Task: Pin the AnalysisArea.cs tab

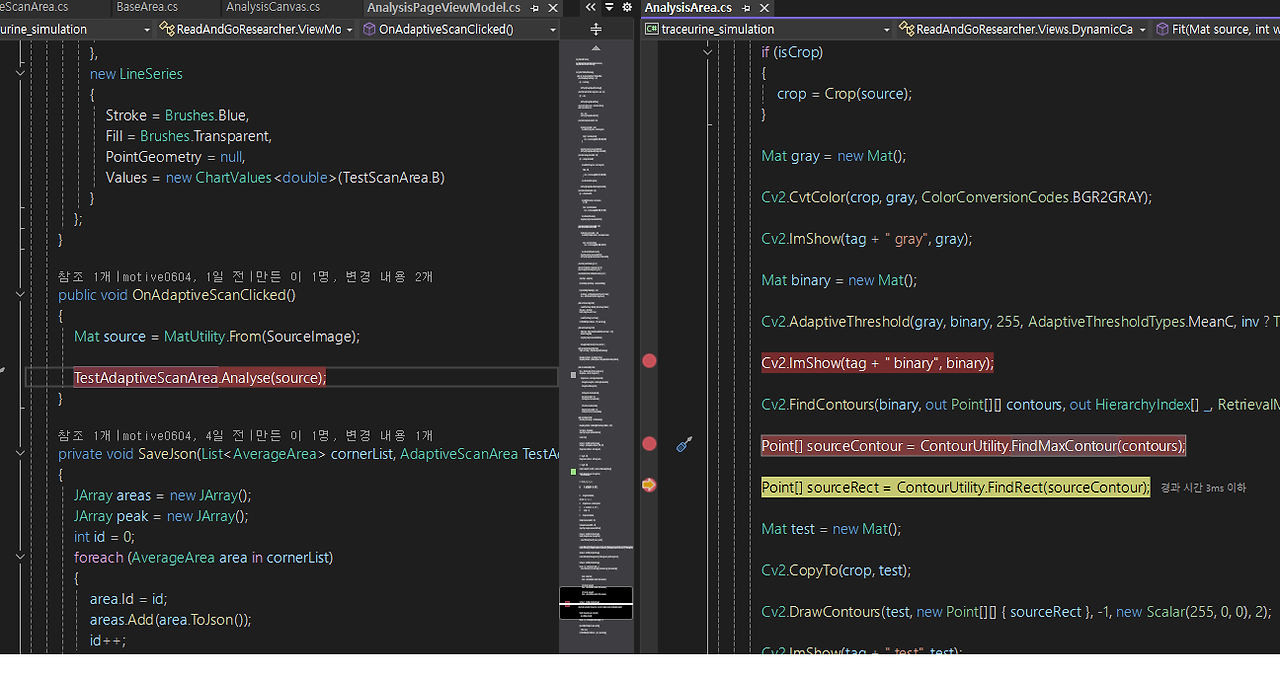Action: pos(746,8)
